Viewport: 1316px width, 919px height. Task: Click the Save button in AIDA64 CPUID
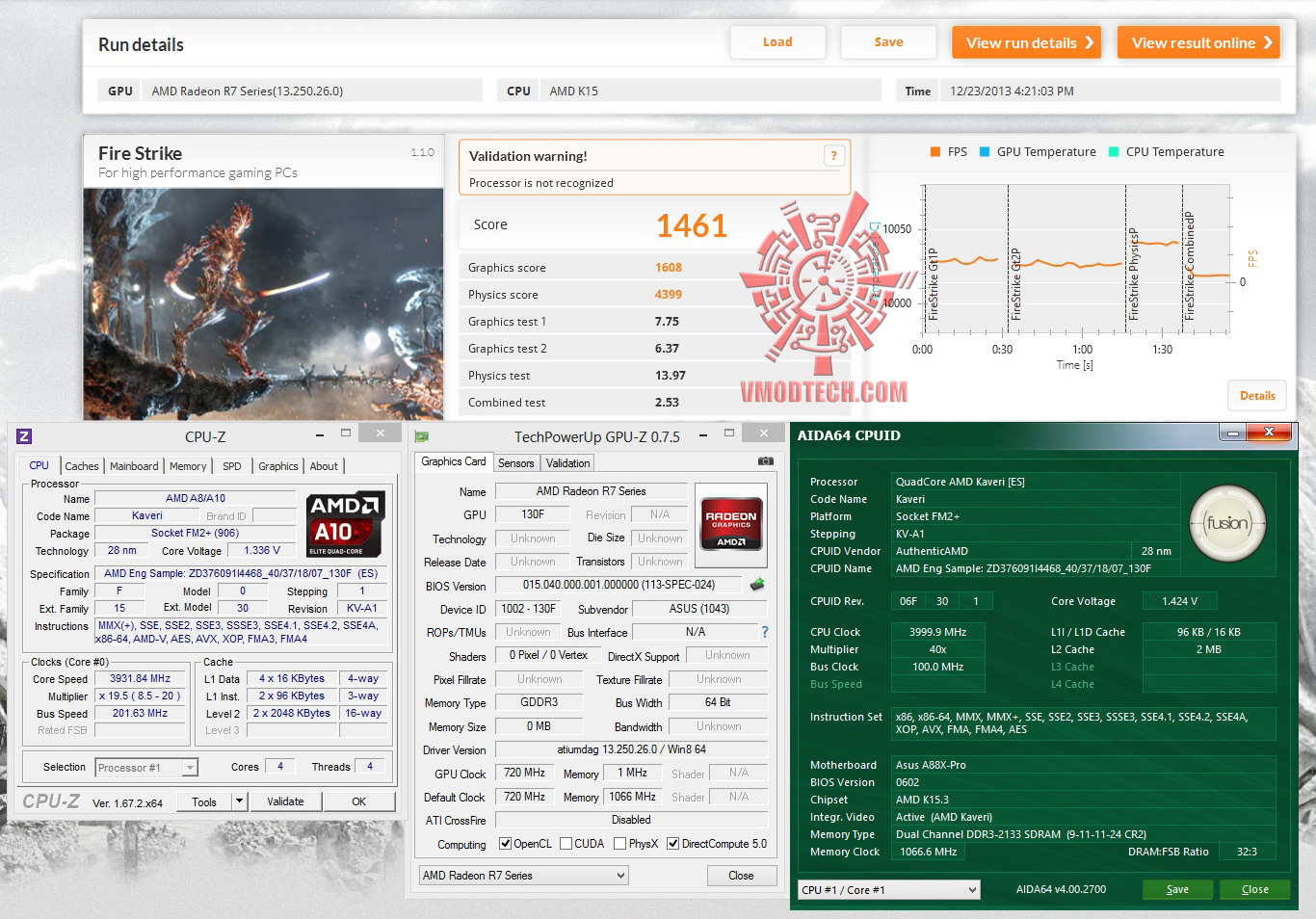click(1177, 890)
